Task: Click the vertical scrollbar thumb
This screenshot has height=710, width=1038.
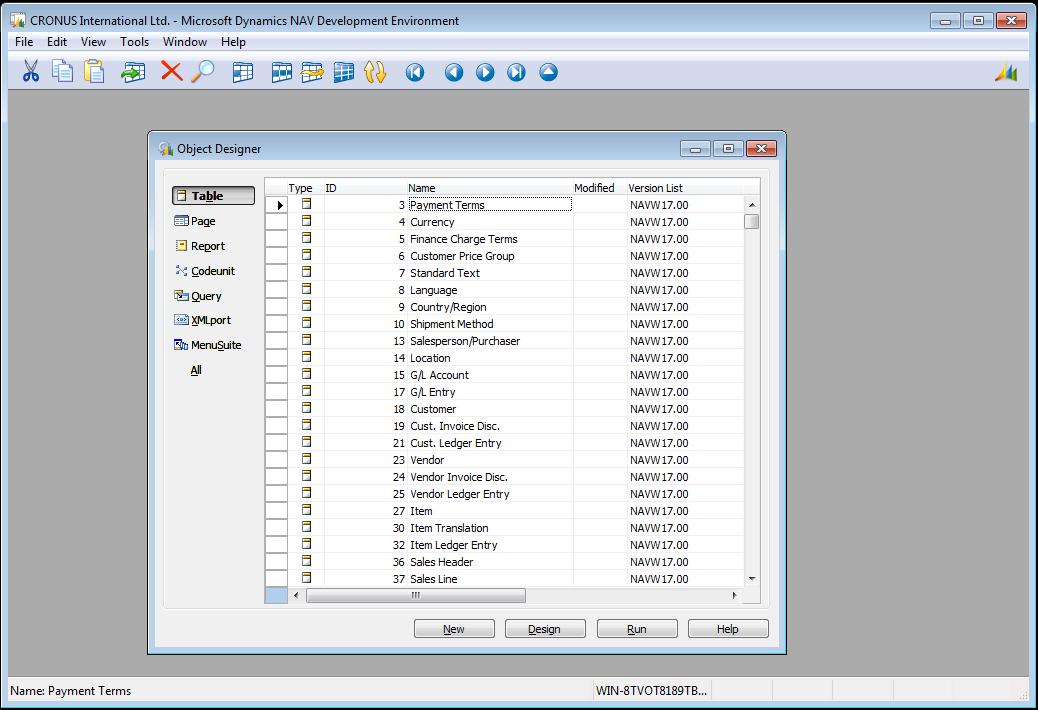Action: 751,221
